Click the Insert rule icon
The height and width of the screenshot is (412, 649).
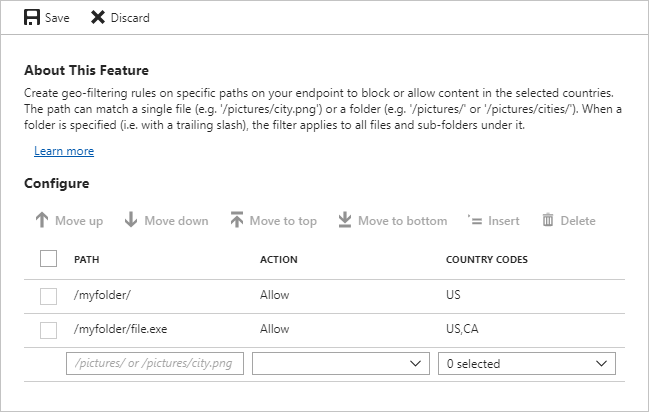(474, 220)
